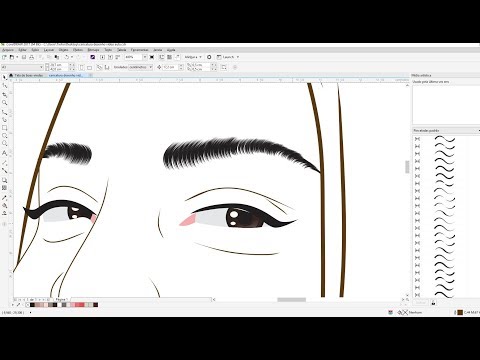Expand the Undo history dropdown arrow
The image size is (480, 360).
coord(72,57)
